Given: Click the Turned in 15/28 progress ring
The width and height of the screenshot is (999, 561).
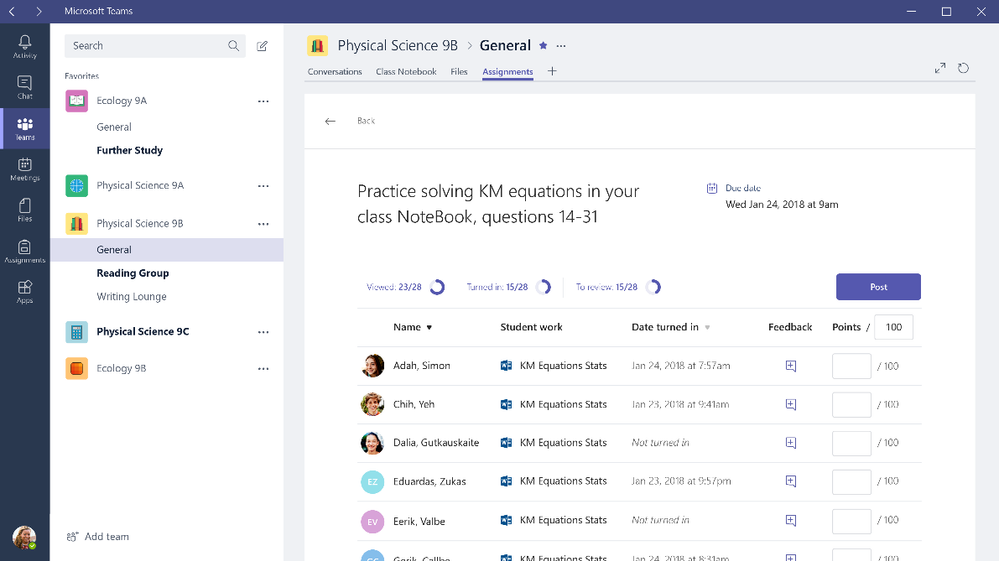Looking at the screenshot, I should [543, 287].
